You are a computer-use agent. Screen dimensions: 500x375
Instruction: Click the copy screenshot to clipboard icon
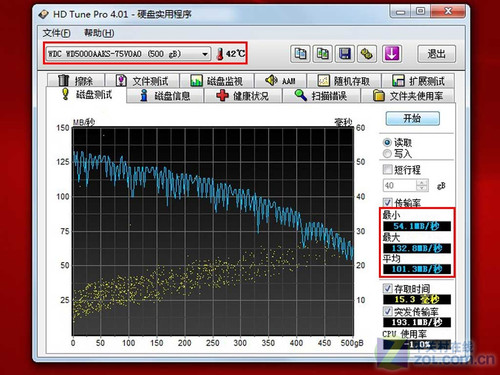pos(322,53)
